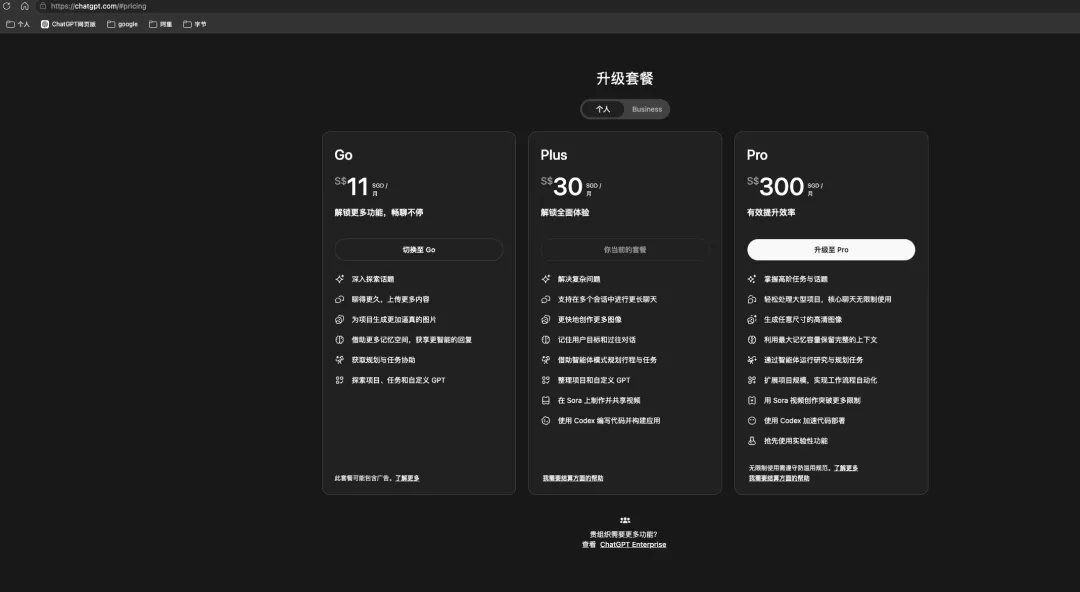Click memory icon beside 记住用户目标和过往对话
The height and width of the screenshot is (592, 1080).
[546, 340]
